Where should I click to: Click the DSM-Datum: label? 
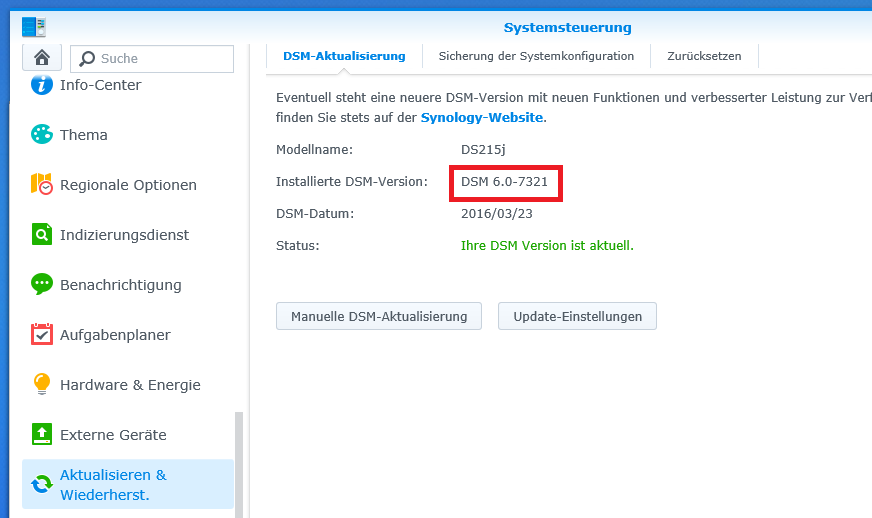315,214
